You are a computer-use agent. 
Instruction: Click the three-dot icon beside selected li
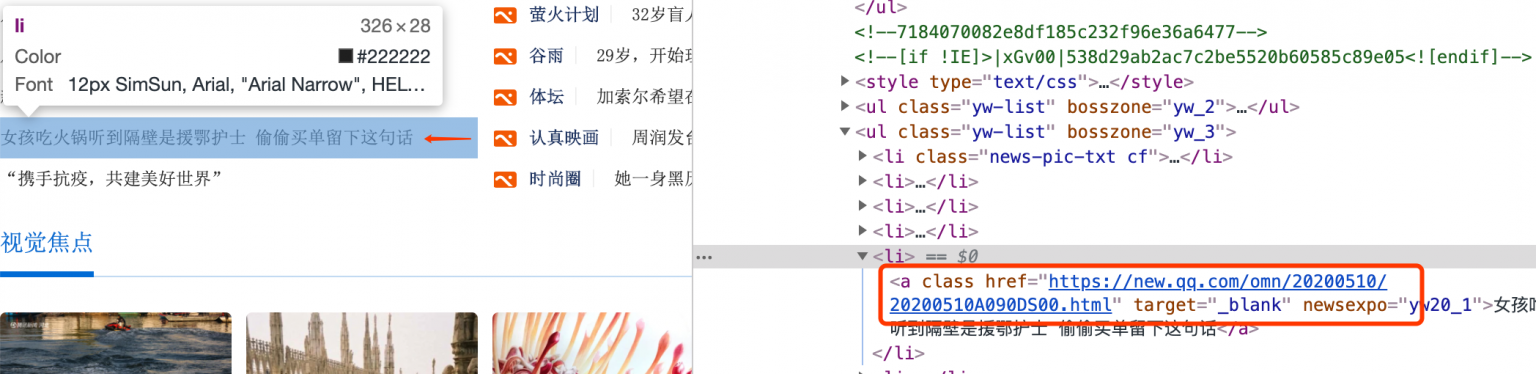click(x=705, y=257)
